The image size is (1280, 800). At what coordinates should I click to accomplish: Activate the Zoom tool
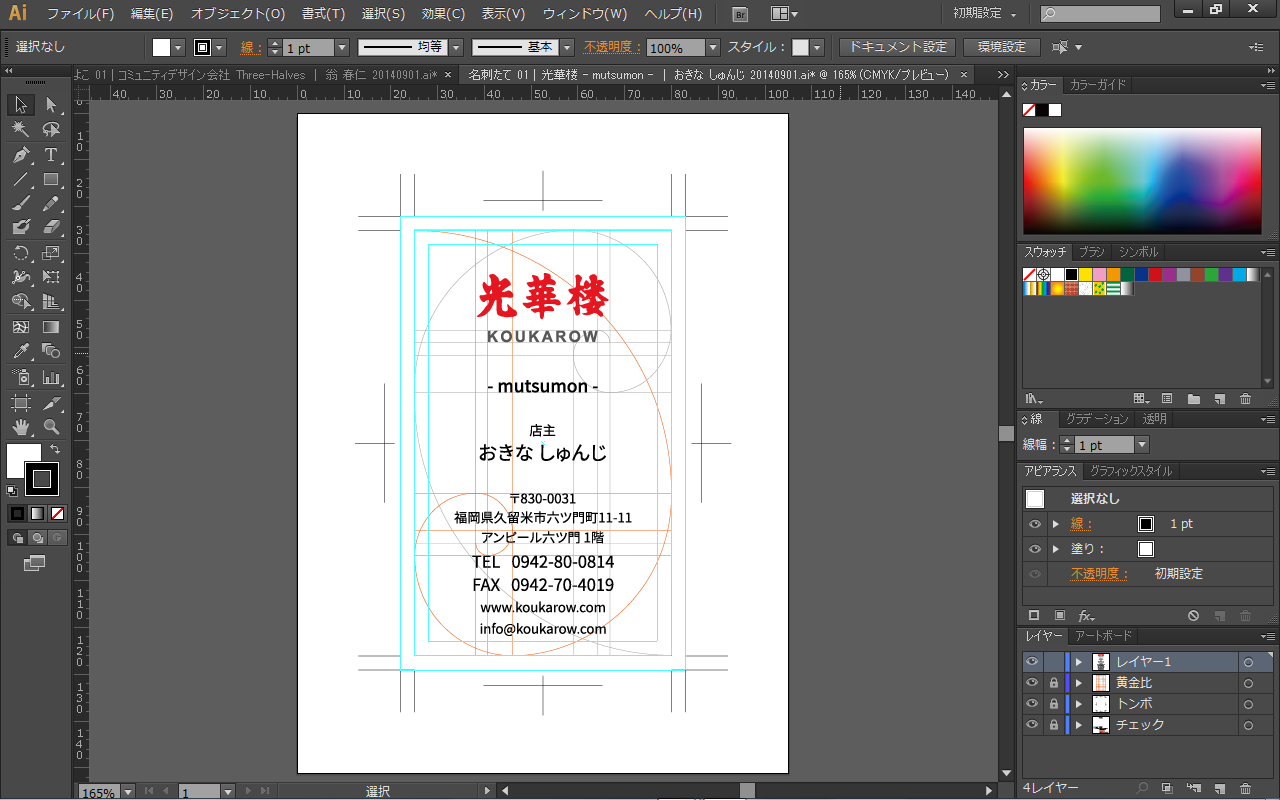[x=51, y=427]
